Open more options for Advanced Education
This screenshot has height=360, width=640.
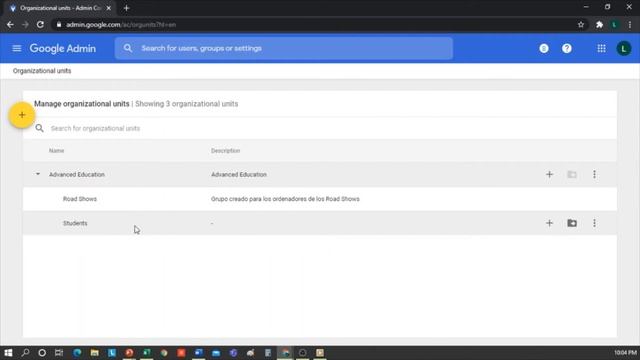pos(594,175)
